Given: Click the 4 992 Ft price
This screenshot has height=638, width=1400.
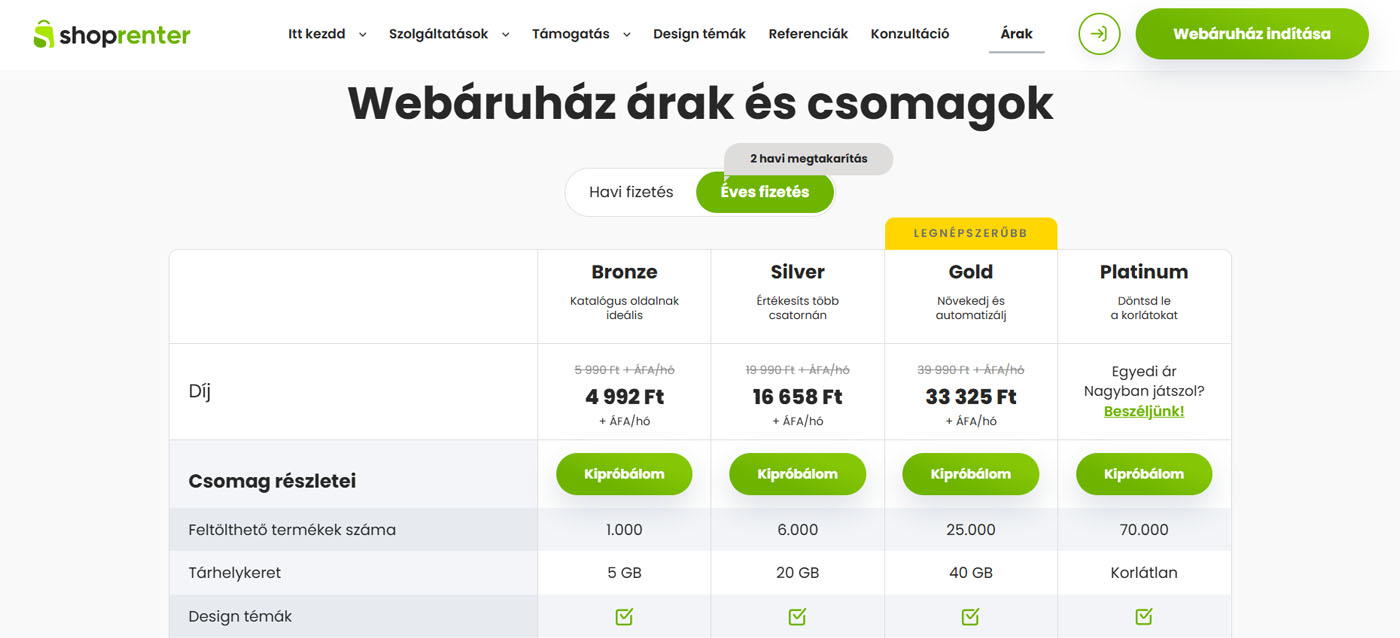Looking at the screenshot, I should pos(624,397).
